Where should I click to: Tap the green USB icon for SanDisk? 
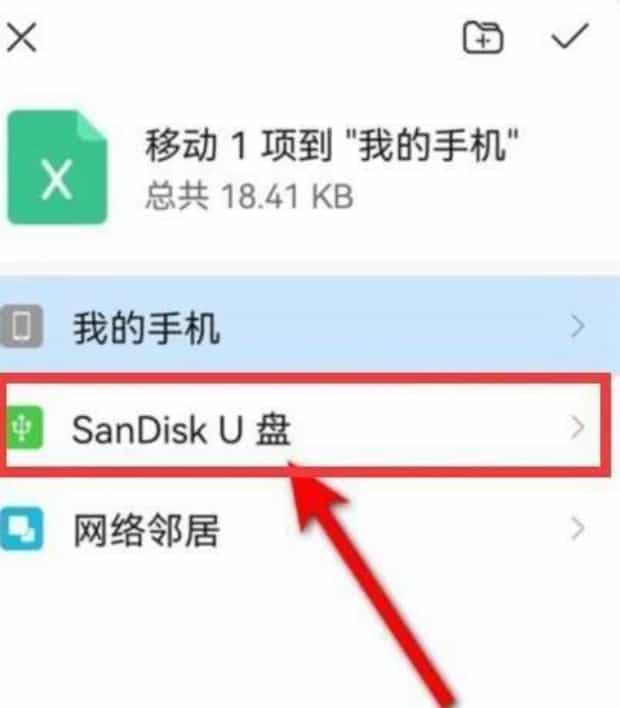(23, 427)
